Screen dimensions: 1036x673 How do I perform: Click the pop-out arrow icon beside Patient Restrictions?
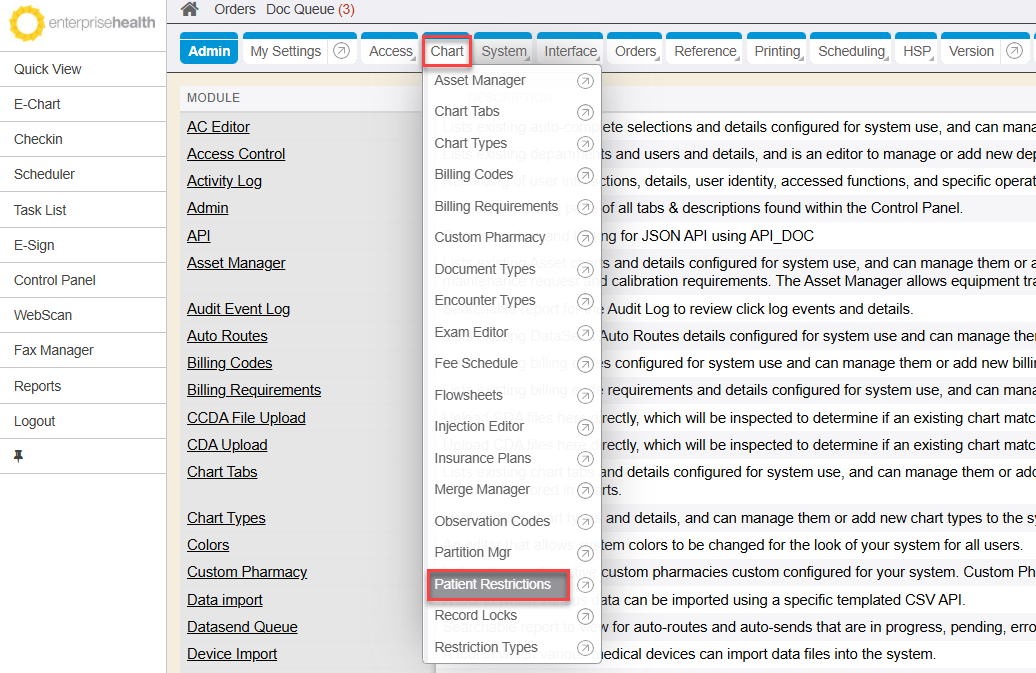585,585
